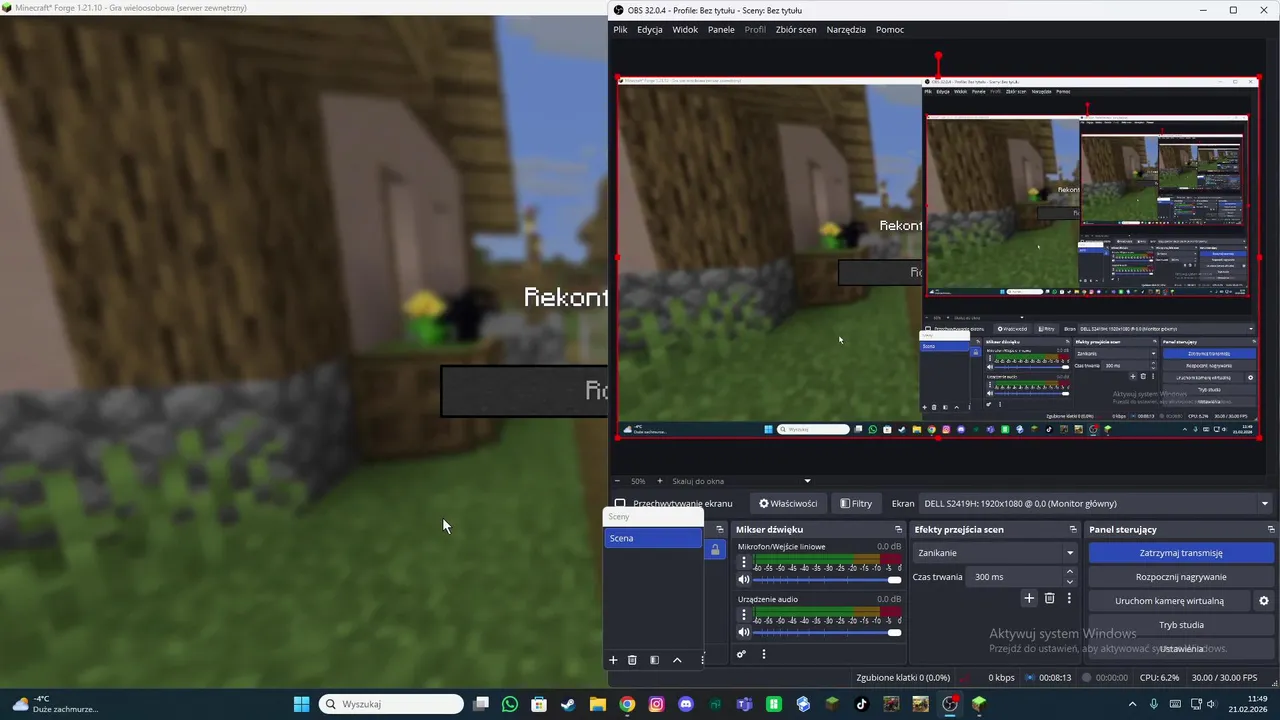Increase Czas trwania with up arrow
The width and height of the screenshot is (1280, 720).
click(x=1070, y=572)
